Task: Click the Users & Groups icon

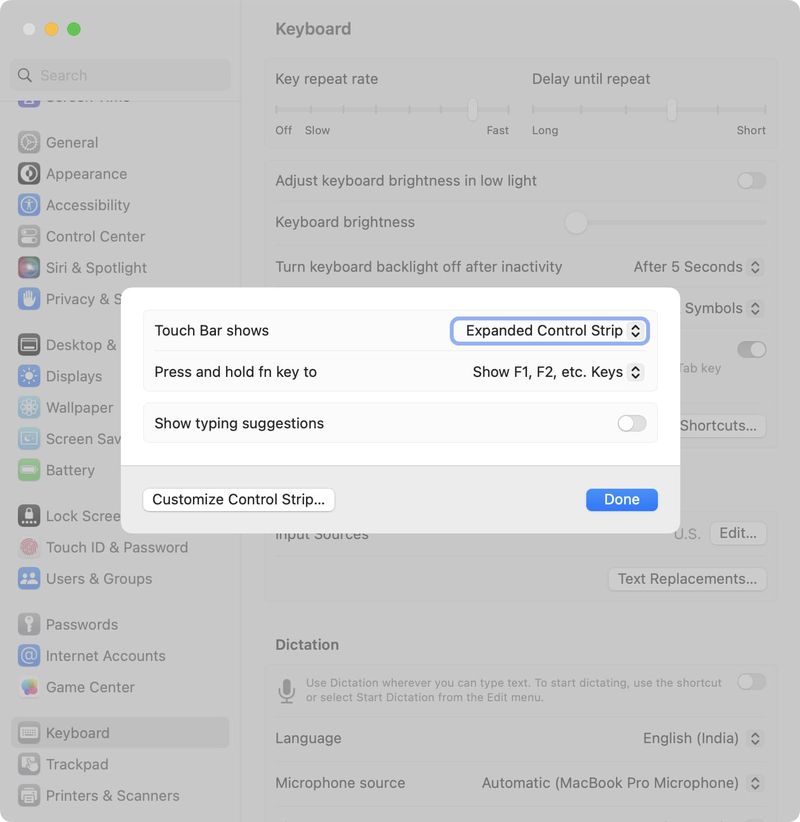Action: point(29,579)
